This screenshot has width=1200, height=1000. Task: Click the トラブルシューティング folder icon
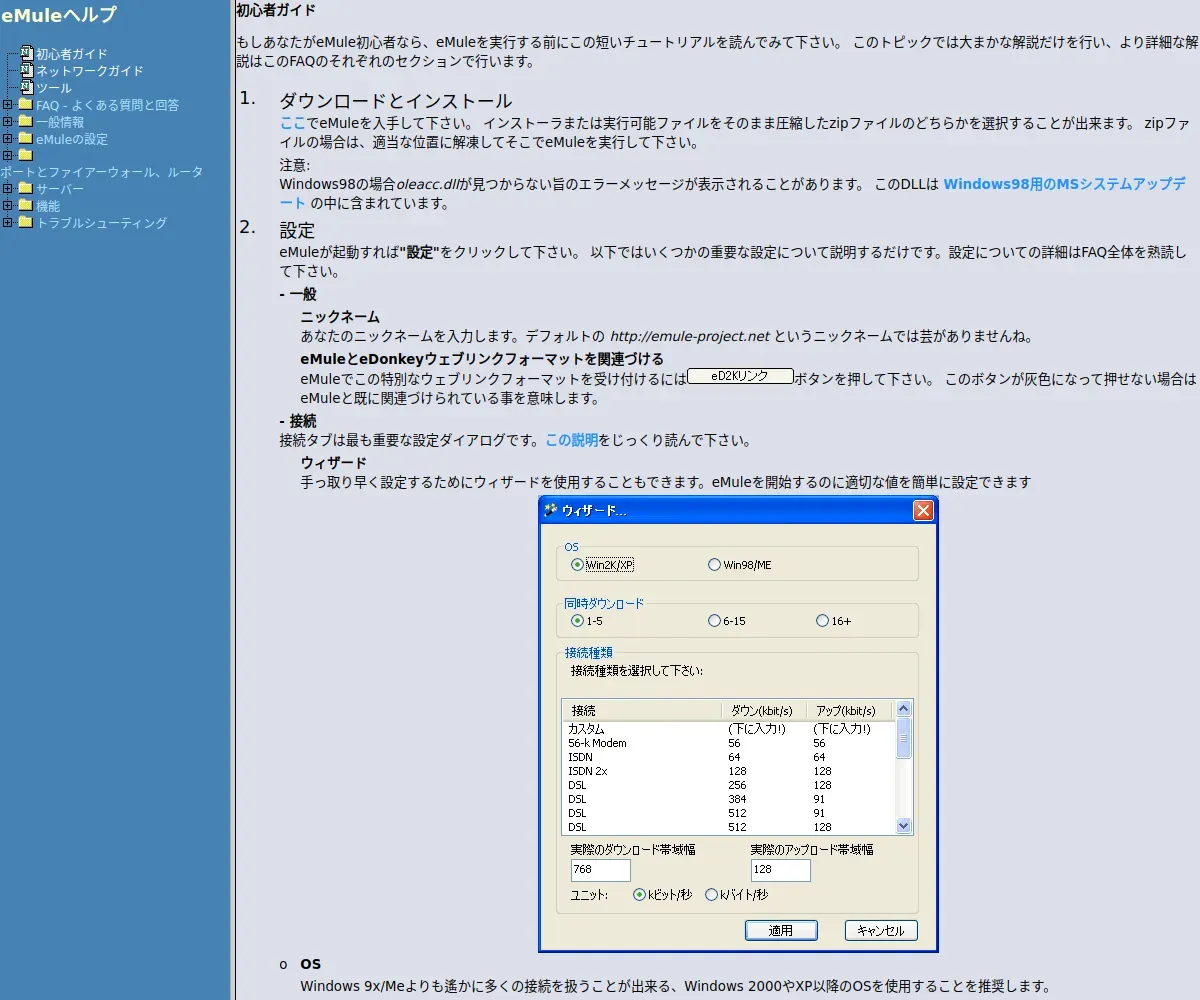click(x=25, y=223)
